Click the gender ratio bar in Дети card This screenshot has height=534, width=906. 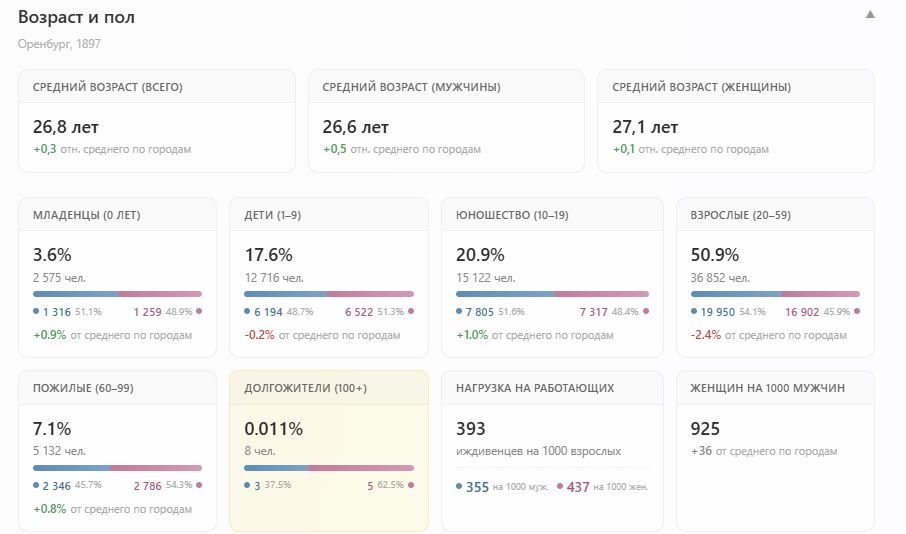point(328,294)
